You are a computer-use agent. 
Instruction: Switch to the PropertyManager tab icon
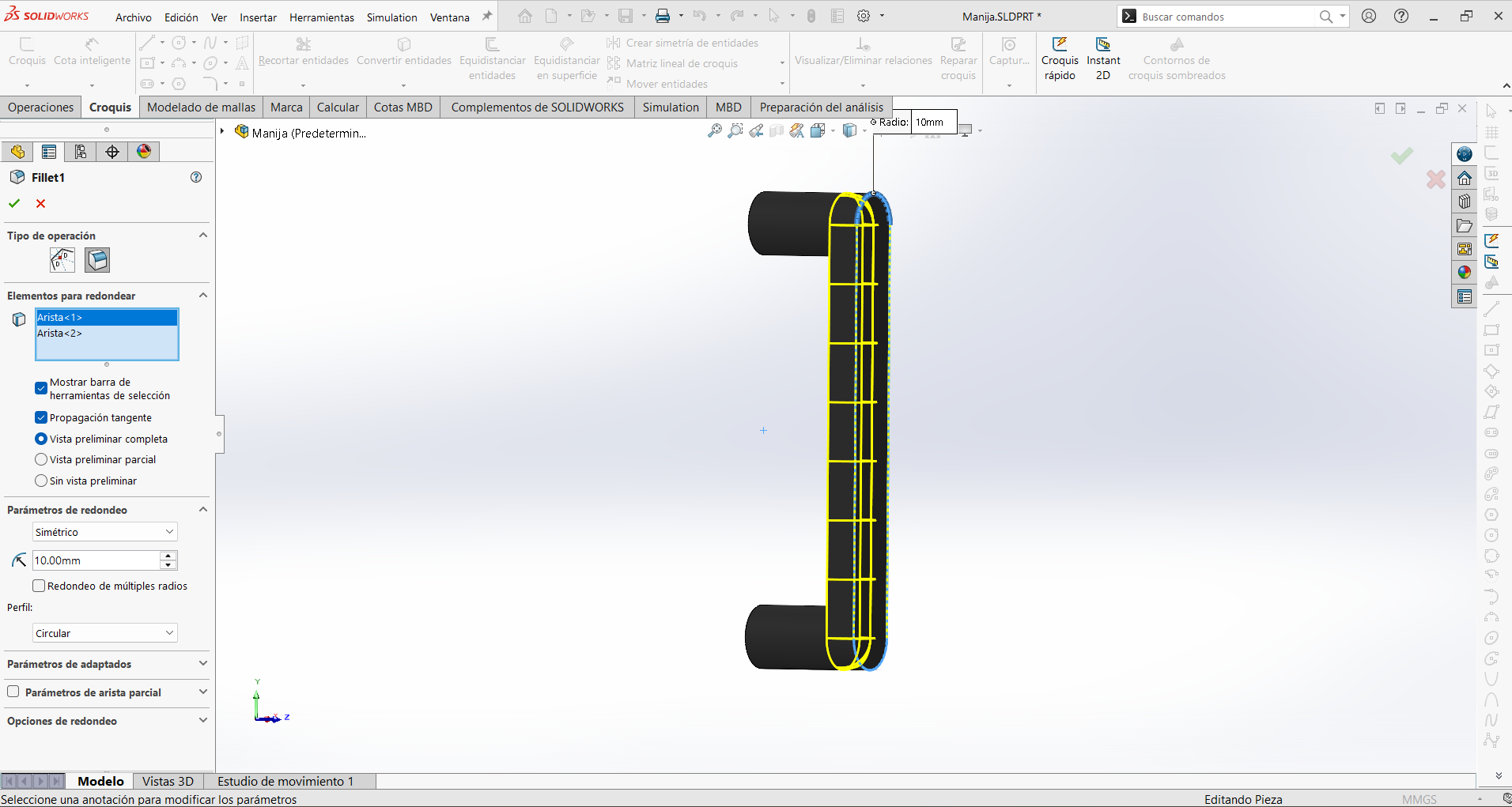tap(49, 152)
